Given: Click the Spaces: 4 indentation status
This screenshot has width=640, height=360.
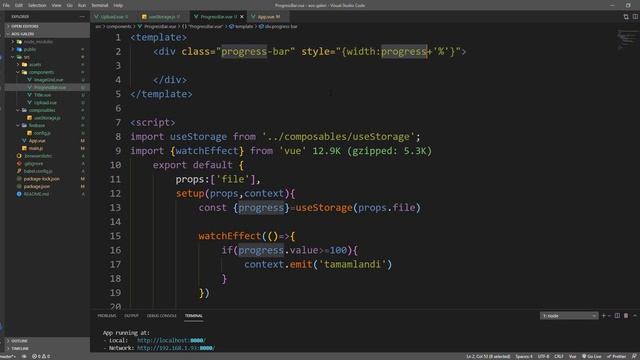Looking at the screenshot, I should (x=524, y=356).
